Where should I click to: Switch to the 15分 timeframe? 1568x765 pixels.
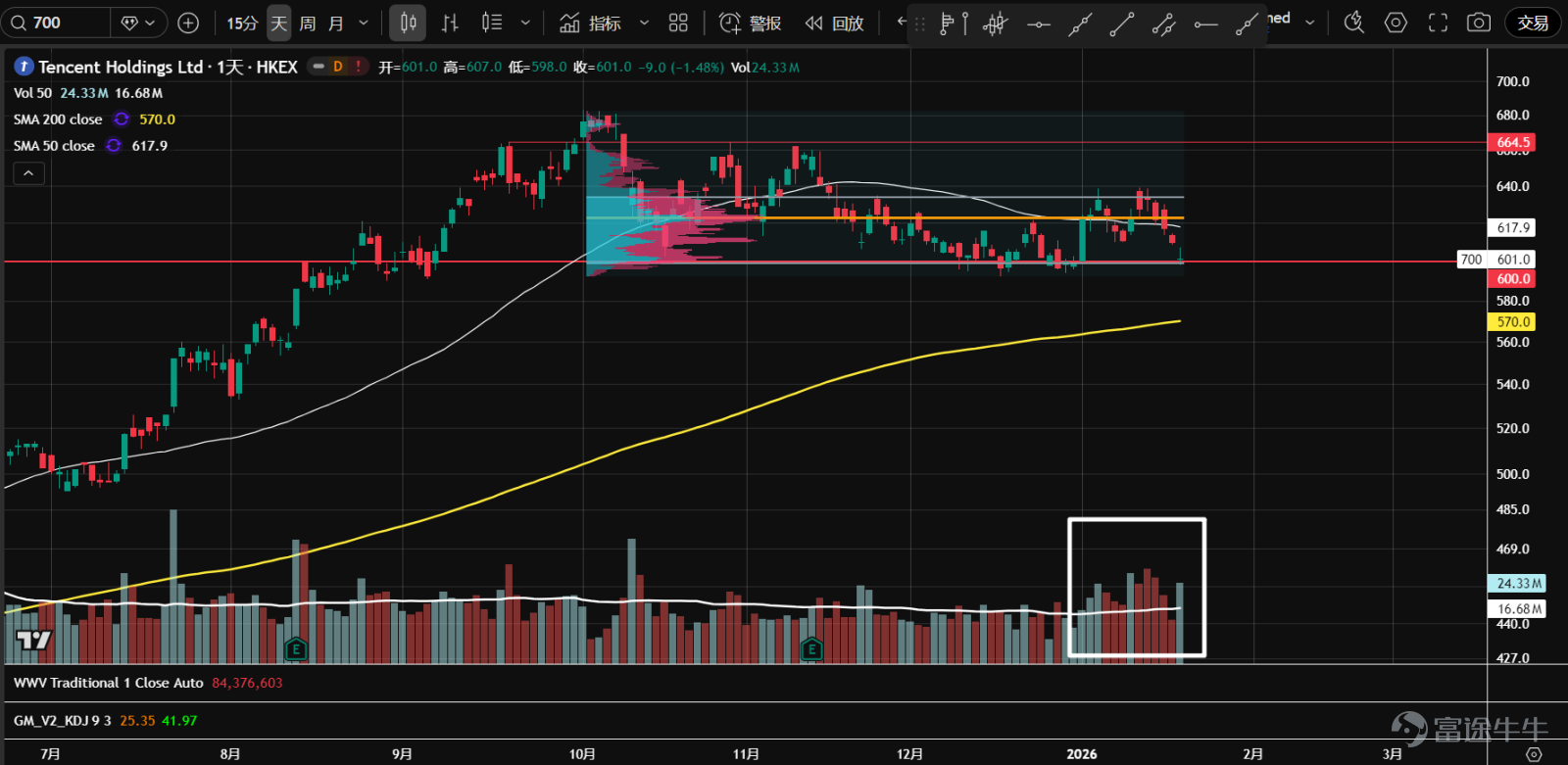[242, 23]
